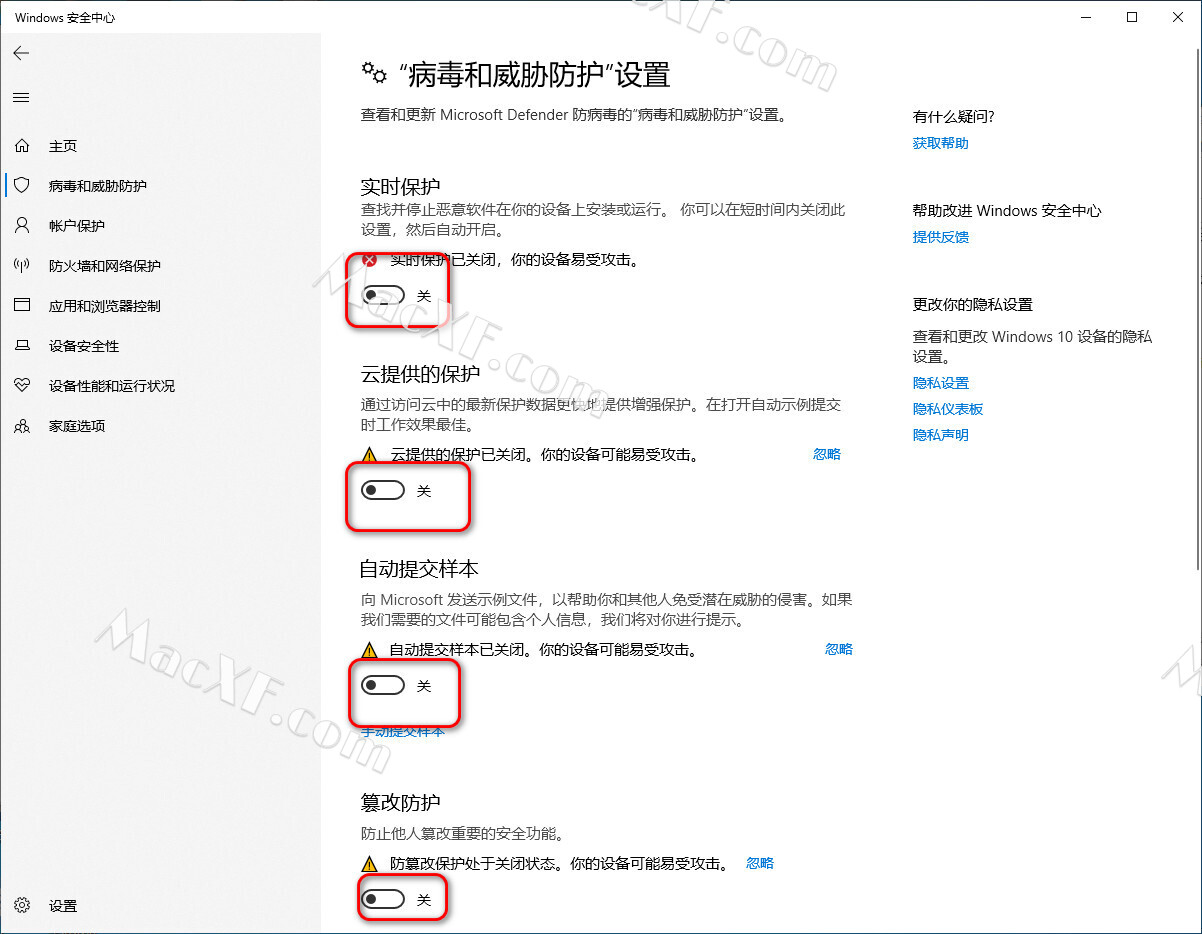The image size is (1202, 934).
Task: Click the person icon for account protection
Action: [22, 226]
